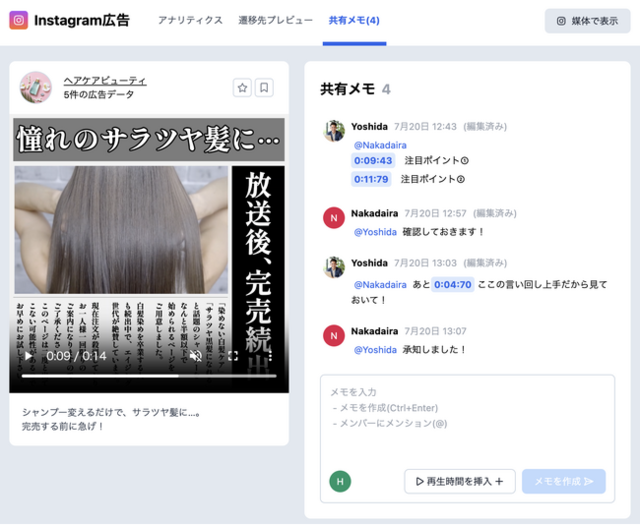Click 再生時間を挿入 button
This screenshot has width=640, height=525.
[460, 481]
